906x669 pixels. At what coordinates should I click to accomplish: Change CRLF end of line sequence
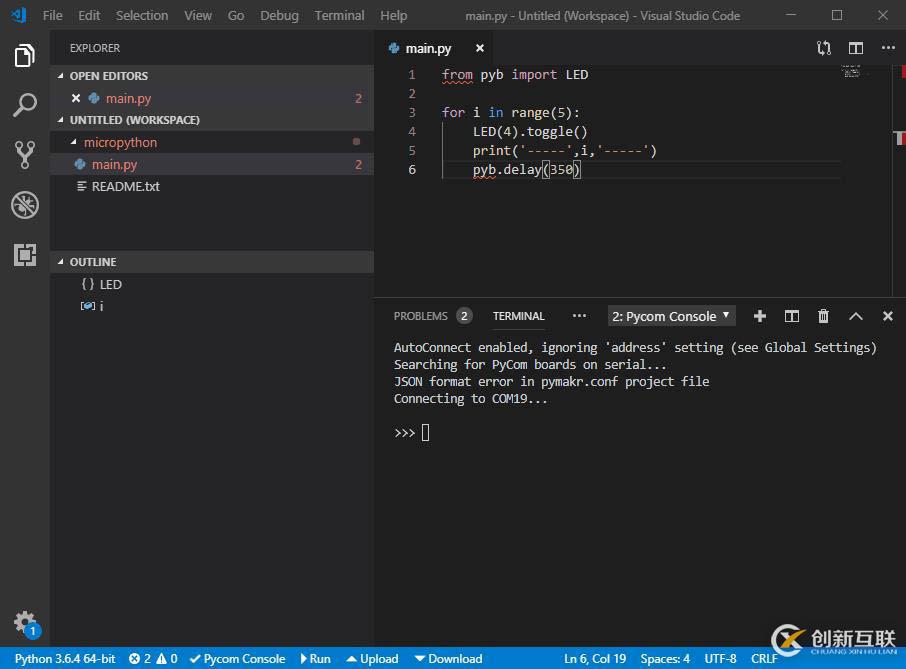pyautogui.click(x=764, y=659)
